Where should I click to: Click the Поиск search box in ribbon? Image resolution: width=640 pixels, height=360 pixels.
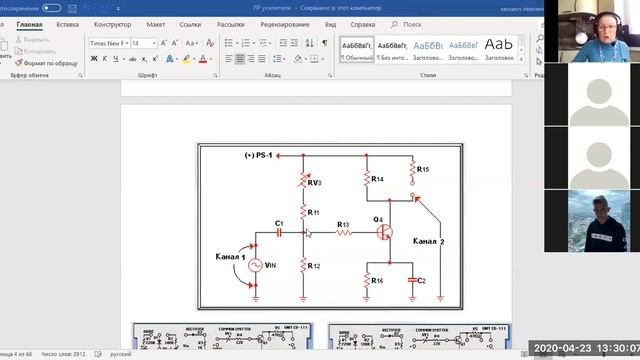(407, 24)
